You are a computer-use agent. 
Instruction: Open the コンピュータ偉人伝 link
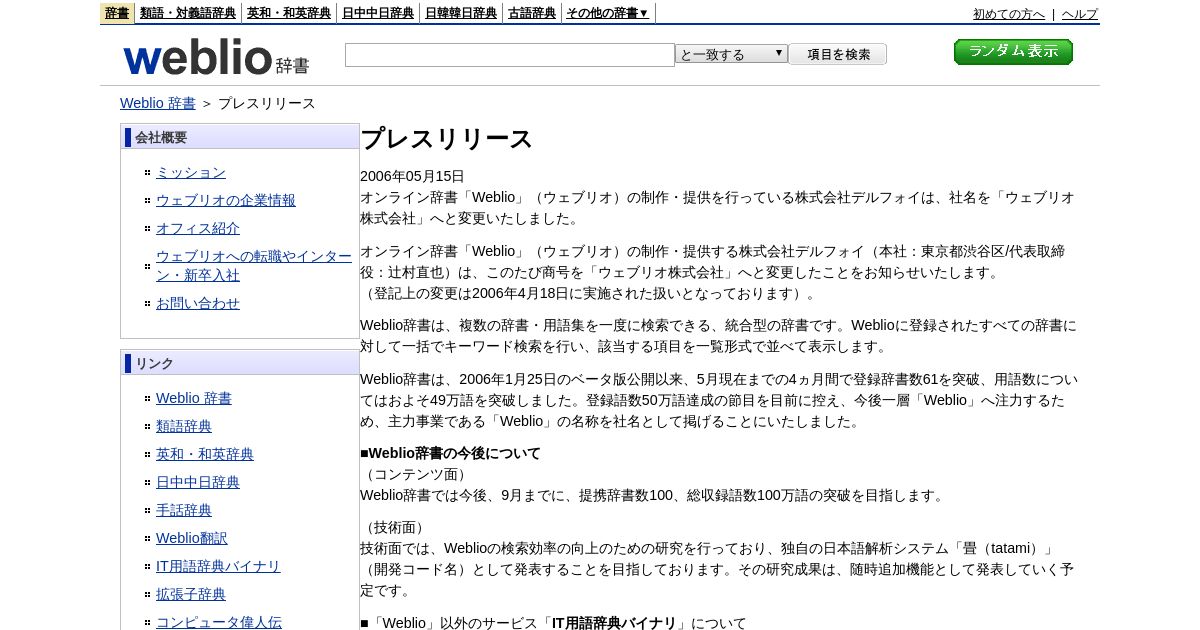219,622
